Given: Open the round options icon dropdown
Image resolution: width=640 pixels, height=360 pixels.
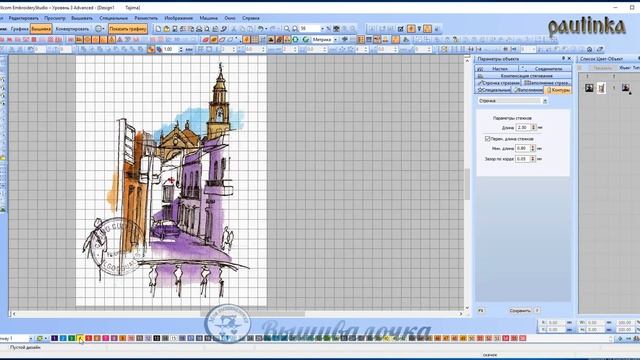Looking at the screenshot, I should coord(100,29).
